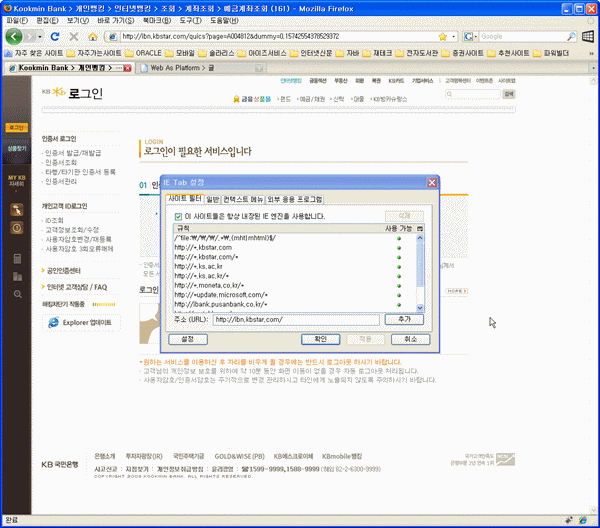This screenshot has height=528, width=600.
Task: Click the building icon in left sidebar
Action: click(17, 276)
